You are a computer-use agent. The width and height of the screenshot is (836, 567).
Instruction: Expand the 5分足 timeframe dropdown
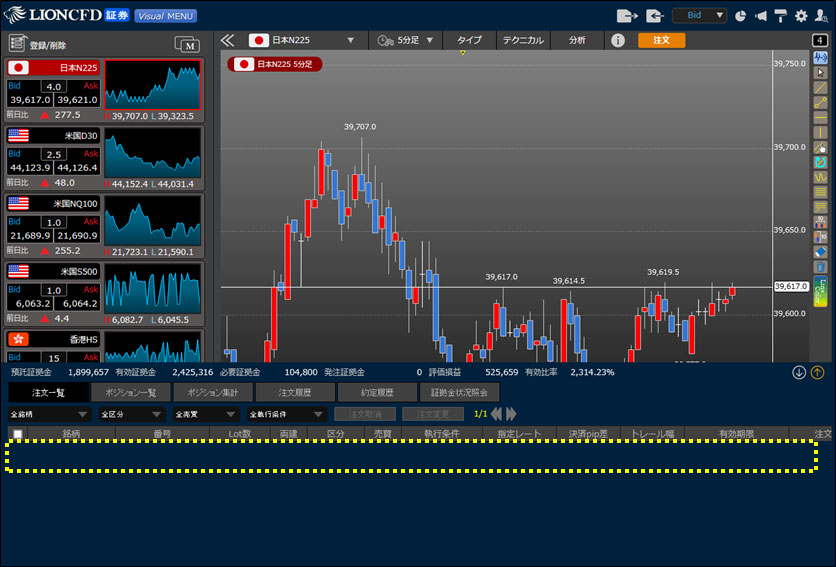tap(406, 40)
